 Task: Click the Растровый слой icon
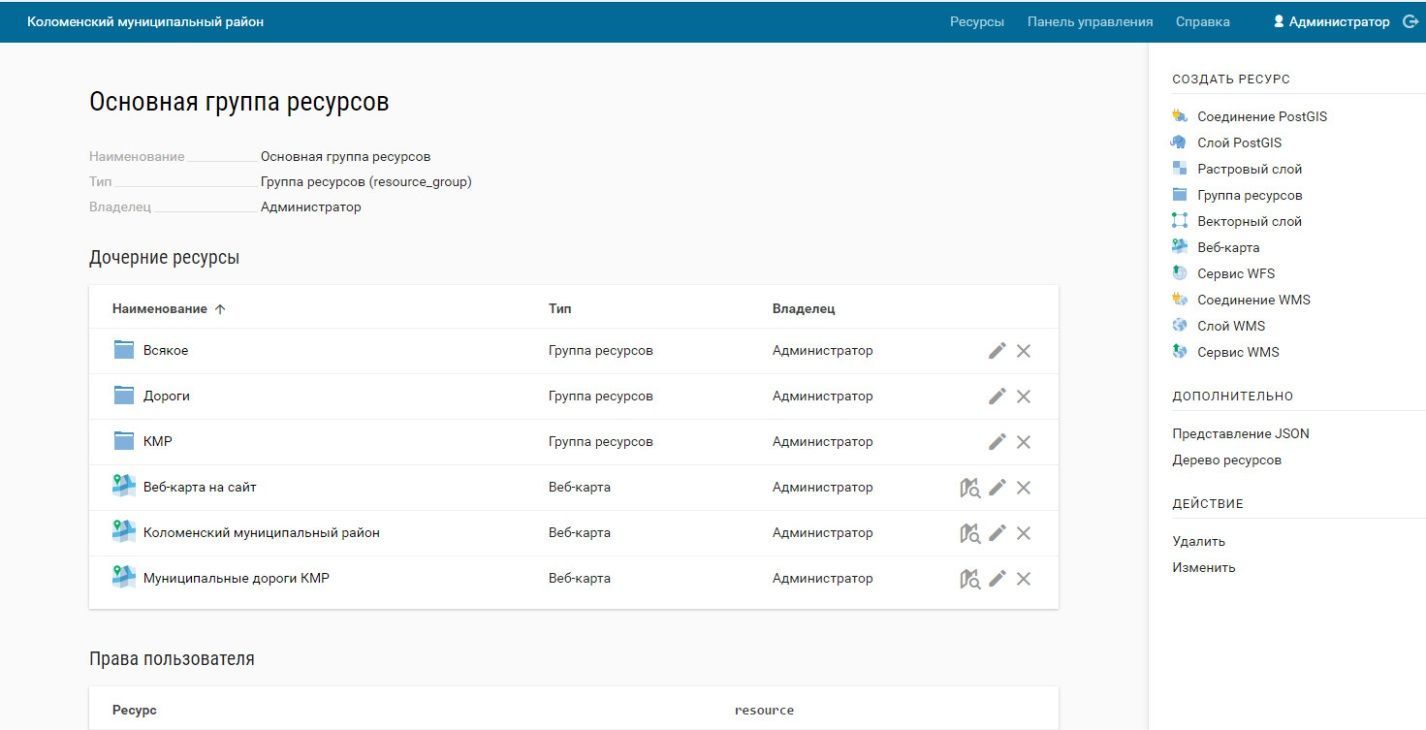click(1178, 169)
